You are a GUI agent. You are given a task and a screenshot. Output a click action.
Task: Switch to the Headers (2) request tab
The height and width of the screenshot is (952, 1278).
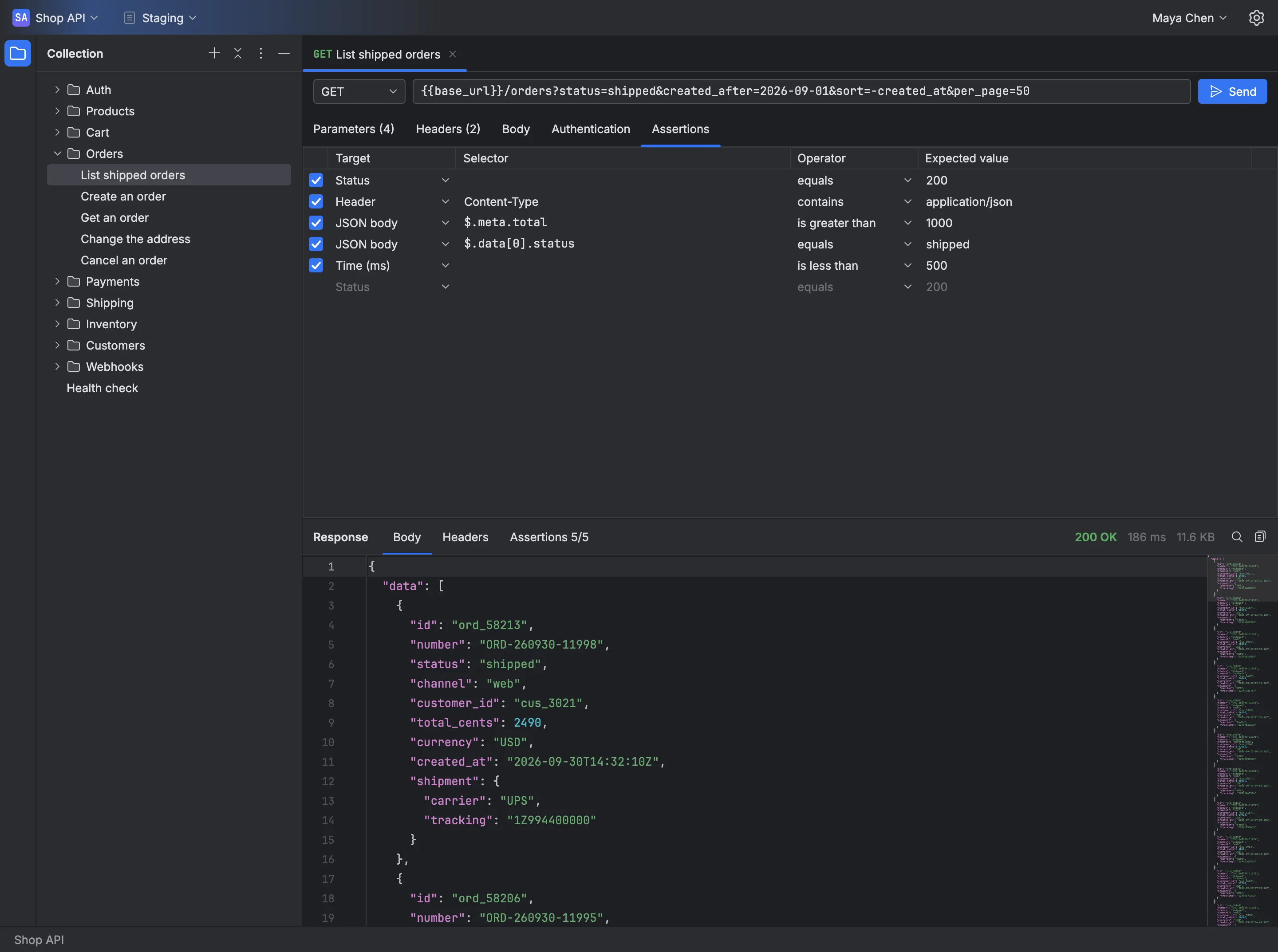point(448,129)
